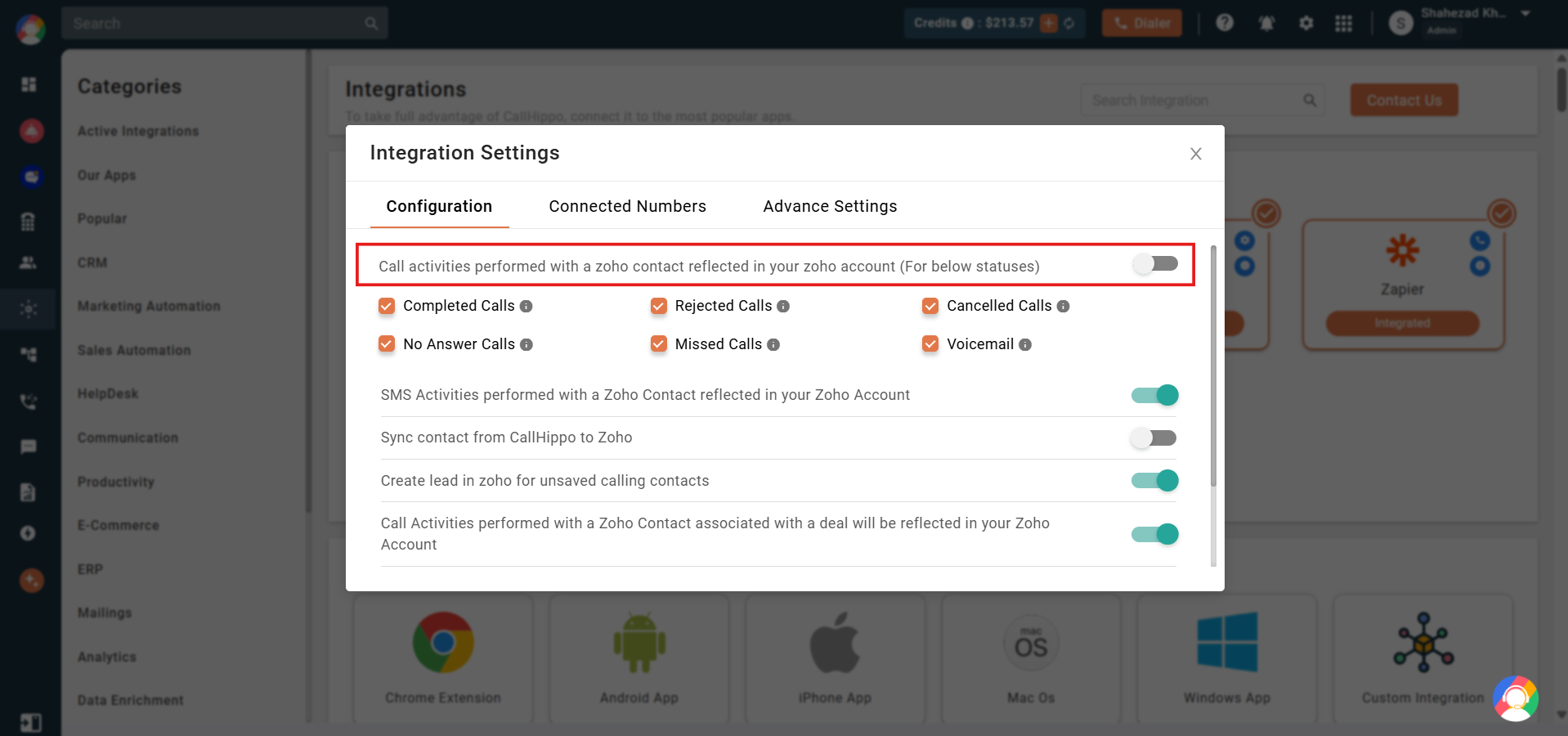Image resolution: width=1568 pixels, height=736 pixels.
Task: Uncheck Cancelled Calls
Action: tap(930, 306)
